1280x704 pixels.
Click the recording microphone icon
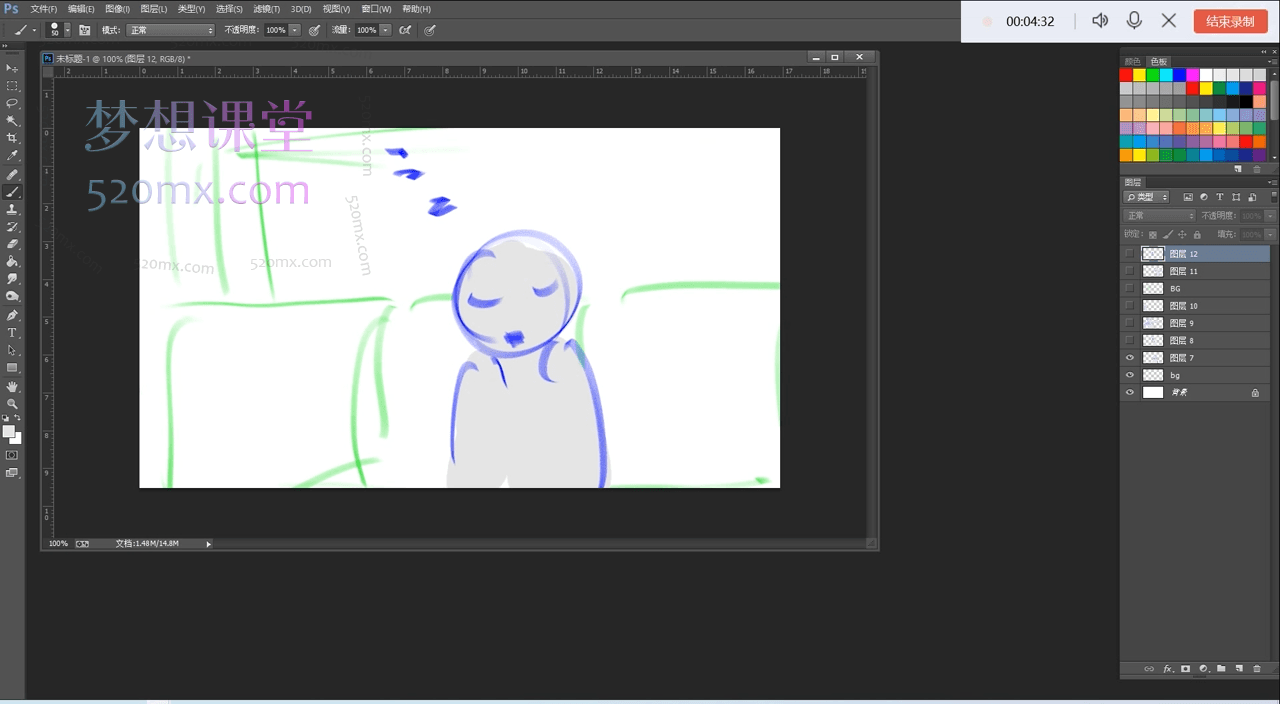pos(1134,21)
